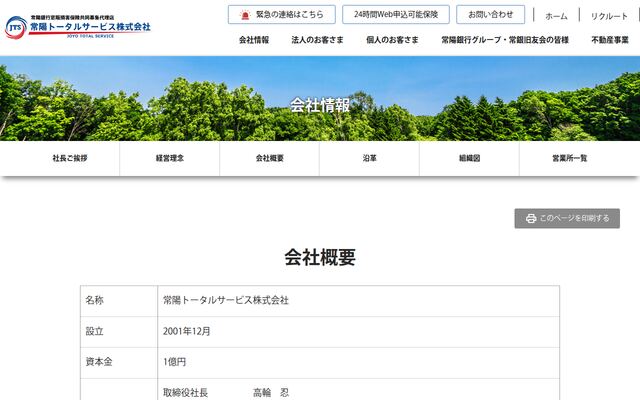The height and width of the screenshot is (400, 640).
Task: Select the 営業所一覧 tab
Action: tap(569, 158)
